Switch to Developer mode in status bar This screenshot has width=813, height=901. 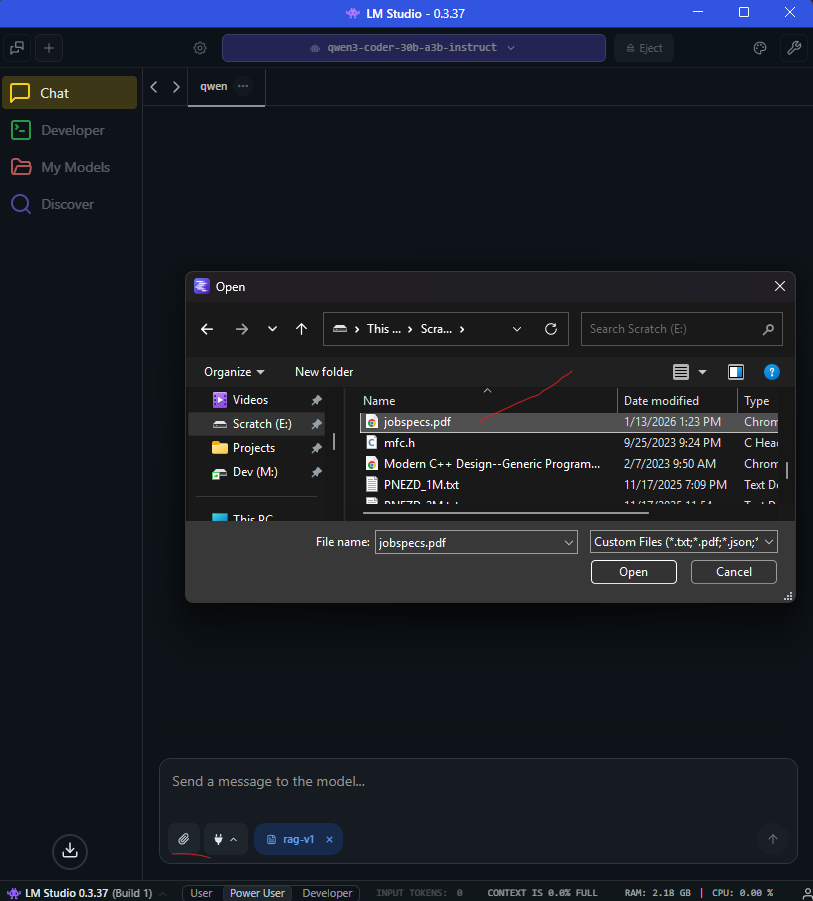tap(327, 893)
